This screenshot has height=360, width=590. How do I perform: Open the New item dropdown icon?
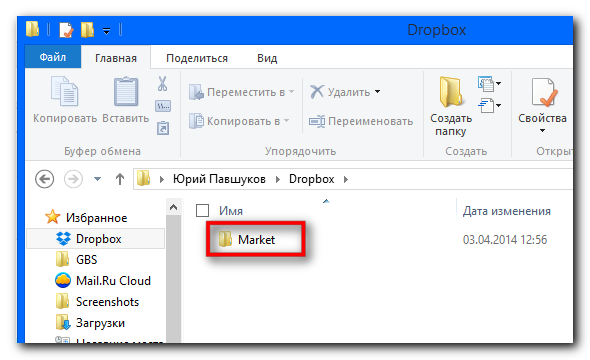coord(489,84)
